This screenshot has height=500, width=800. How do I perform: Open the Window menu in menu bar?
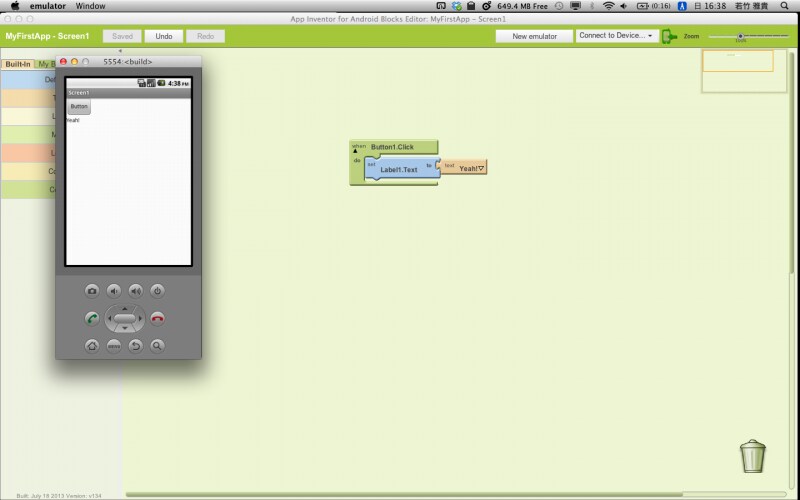pyautogui.click(x=90, y=6)
